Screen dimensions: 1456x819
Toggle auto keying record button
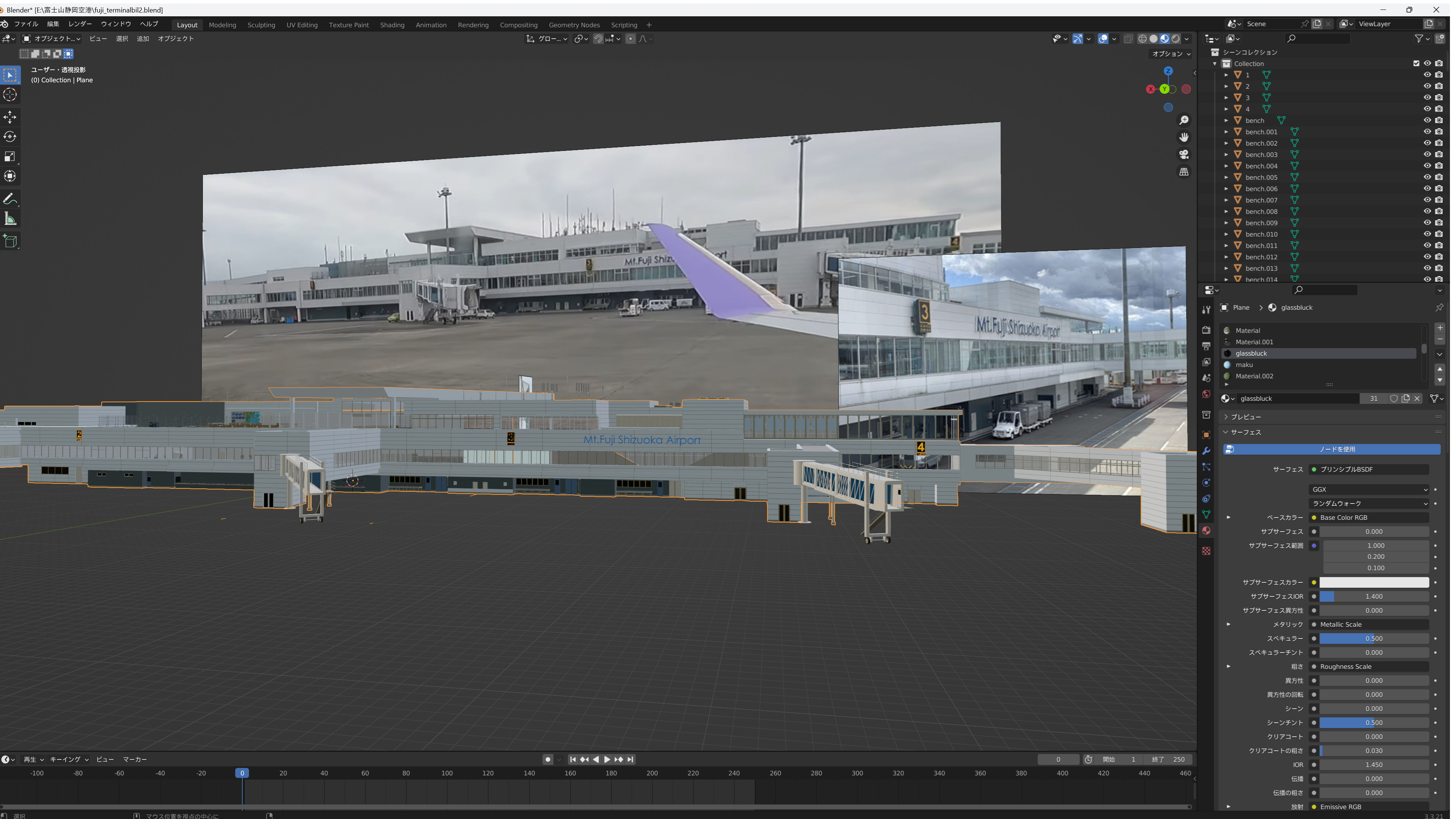pyautogui.click(x=548, y=759)
